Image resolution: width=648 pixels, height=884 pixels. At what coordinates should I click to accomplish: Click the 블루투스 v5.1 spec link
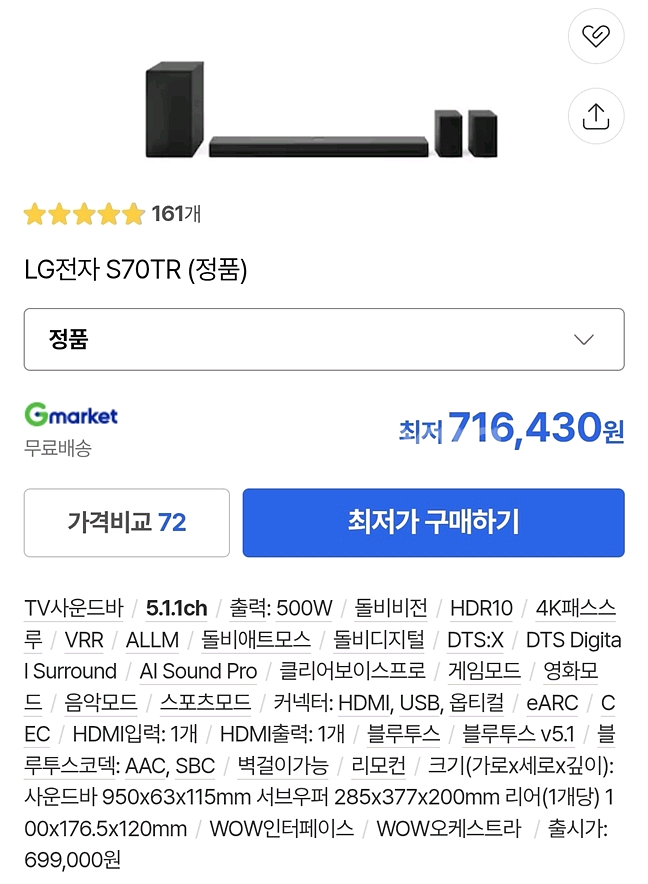518,734
